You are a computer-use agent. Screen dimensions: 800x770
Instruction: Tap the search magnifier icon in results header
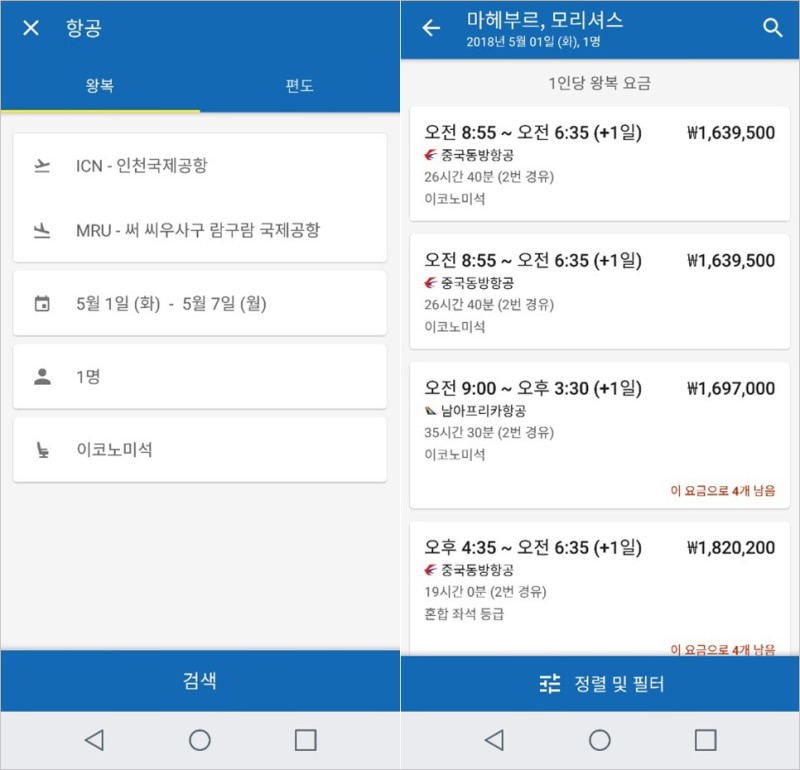[x=772, y=28]
